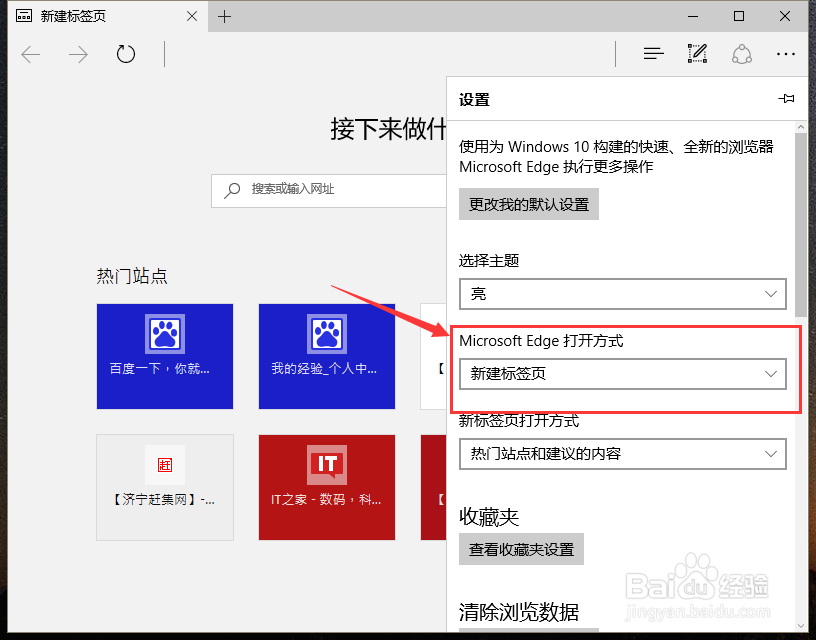Click the 设置 pane title

(474, 99)
